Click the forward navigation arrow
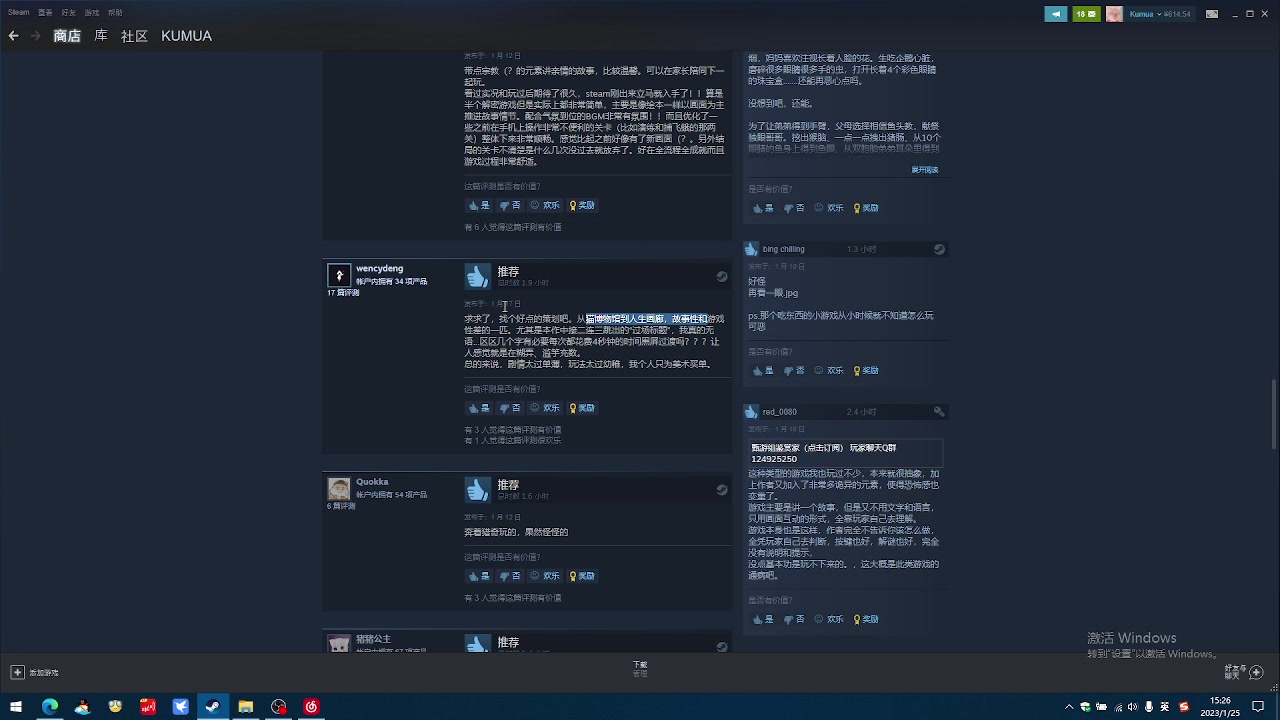1280x720 pixels. point(36,36)
